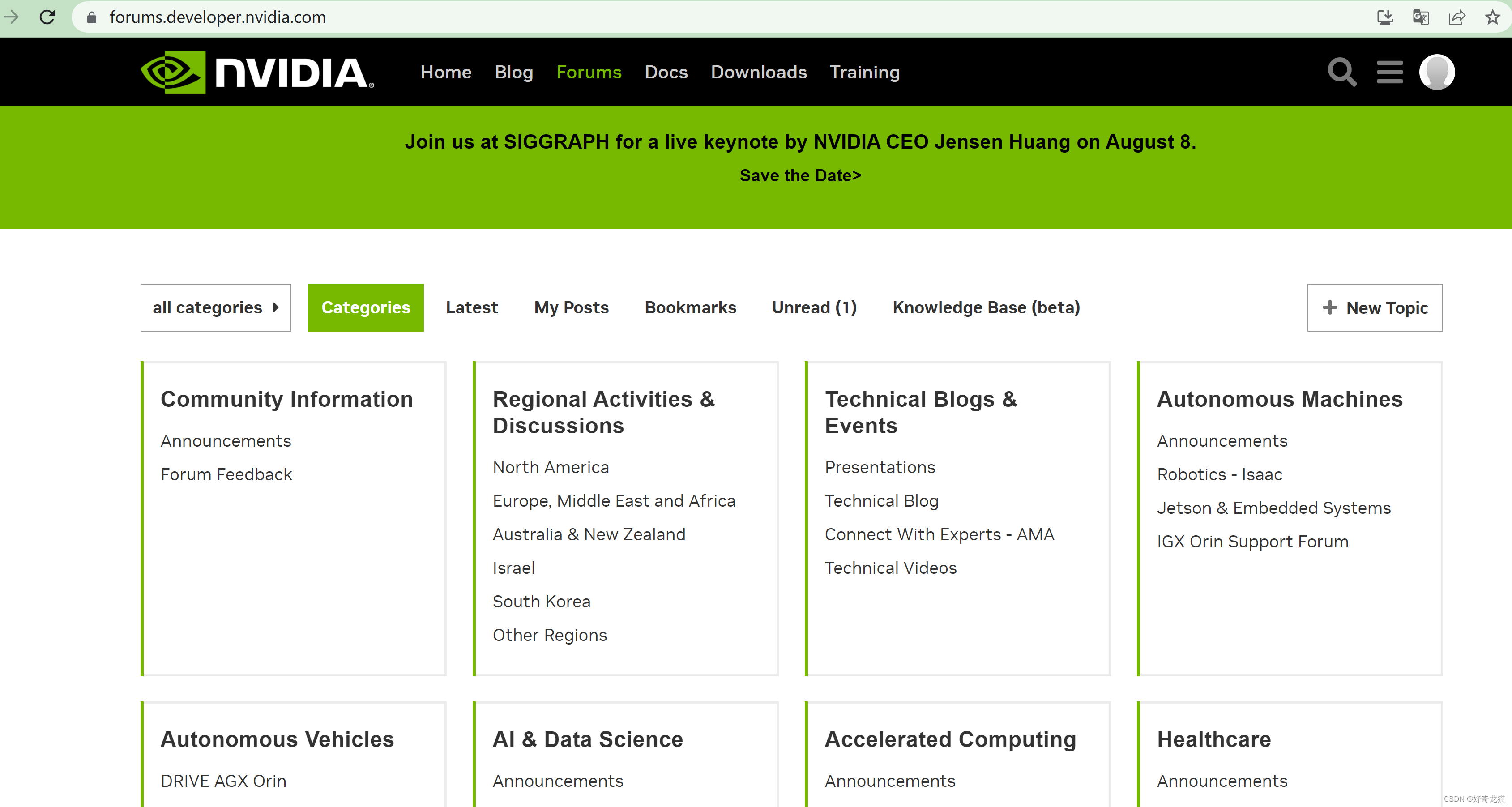The height and width of the screenshot is (807, 1512).
Task: Switch to the Latest tab
Action: [471, 307]
